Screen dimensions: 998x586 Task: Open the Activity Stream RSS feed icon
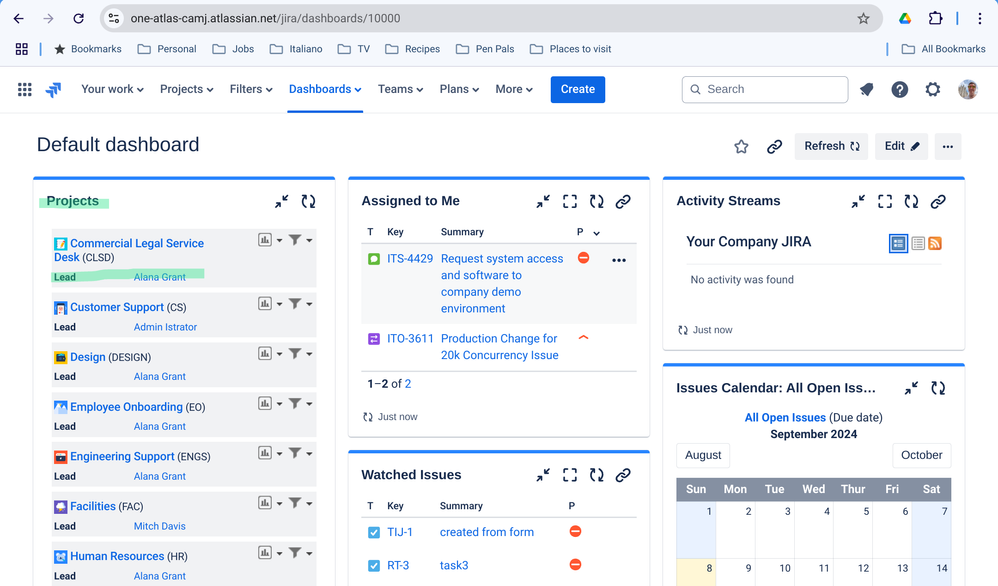click(935, 243)
